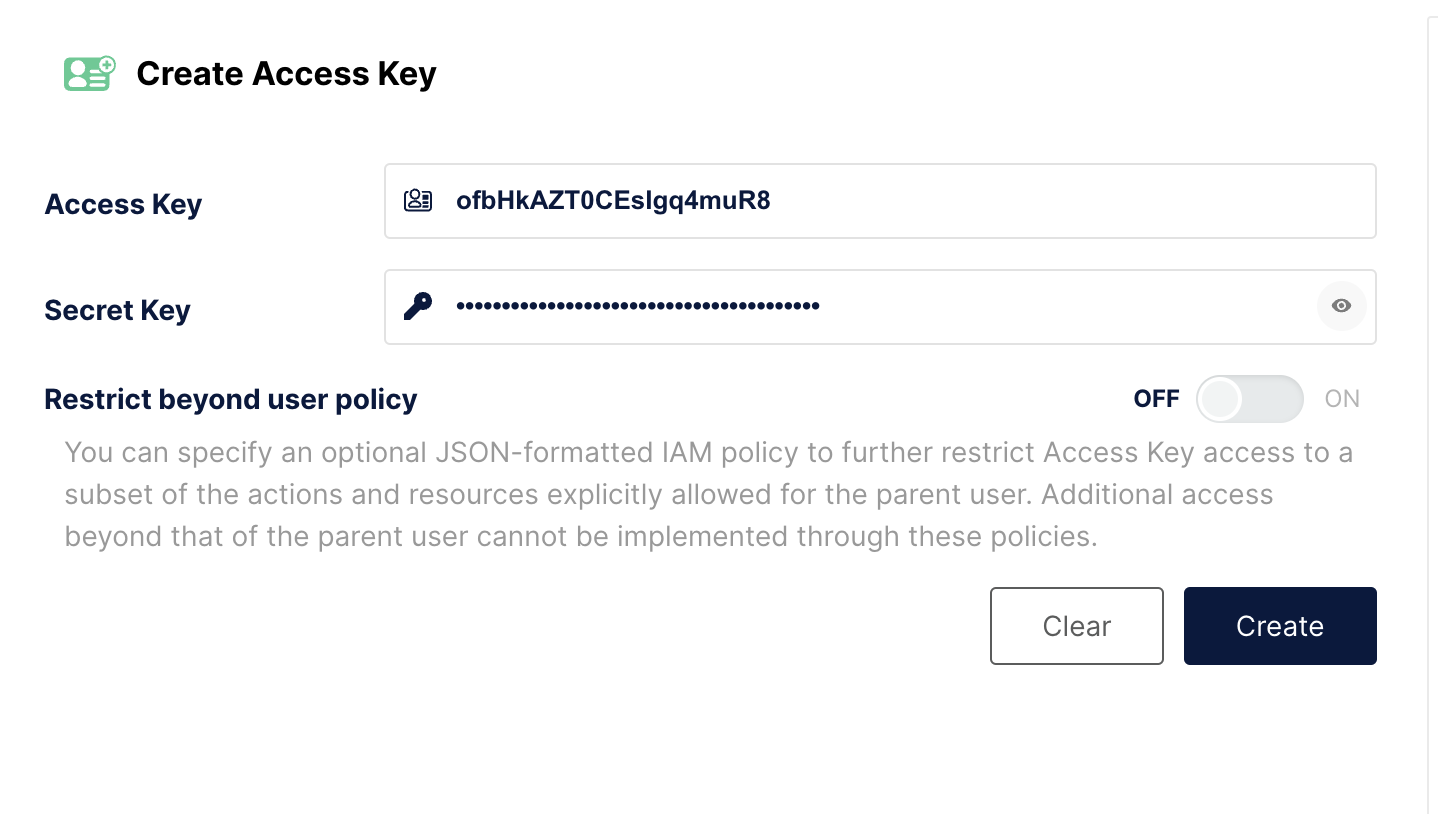This screenshot has width=1438, height=814.
Task: Click the key icon in Secret Key field
Action: [418, 305]
